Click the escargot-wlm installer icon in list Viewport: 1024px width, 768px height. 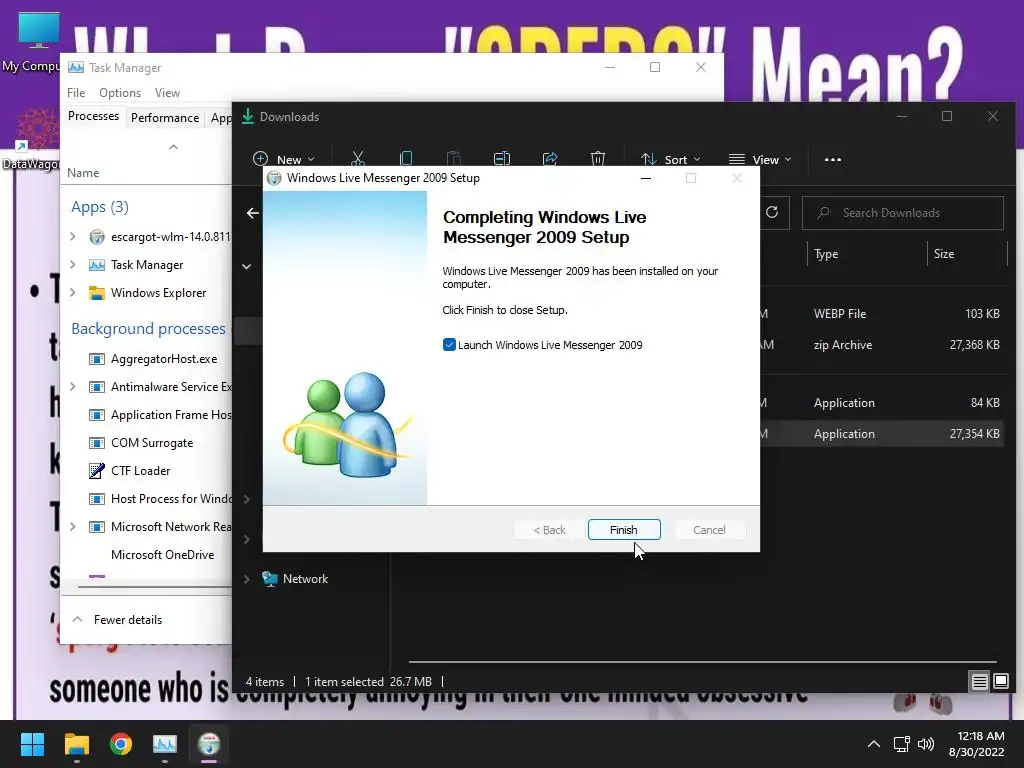click(x=97, y=236)
